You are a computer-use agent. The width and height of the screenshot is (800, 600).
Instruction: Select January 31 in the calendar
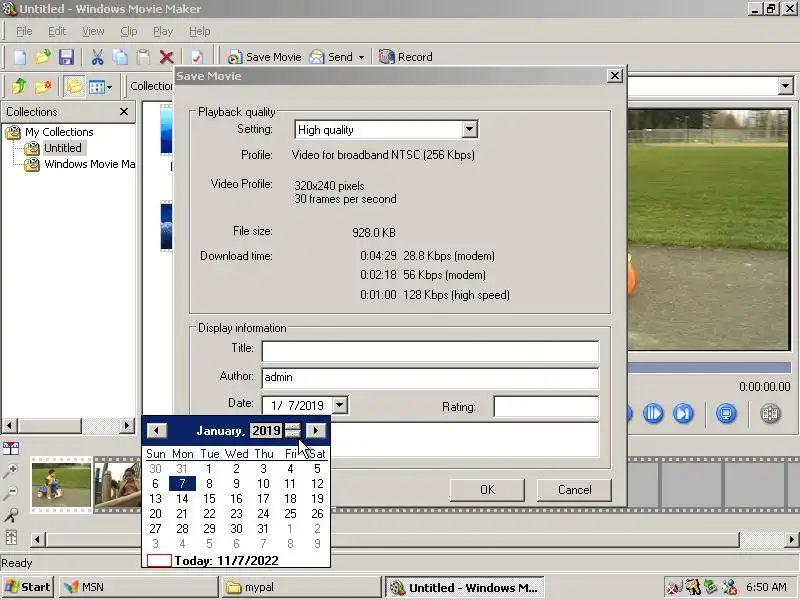(x=263, y=529)
